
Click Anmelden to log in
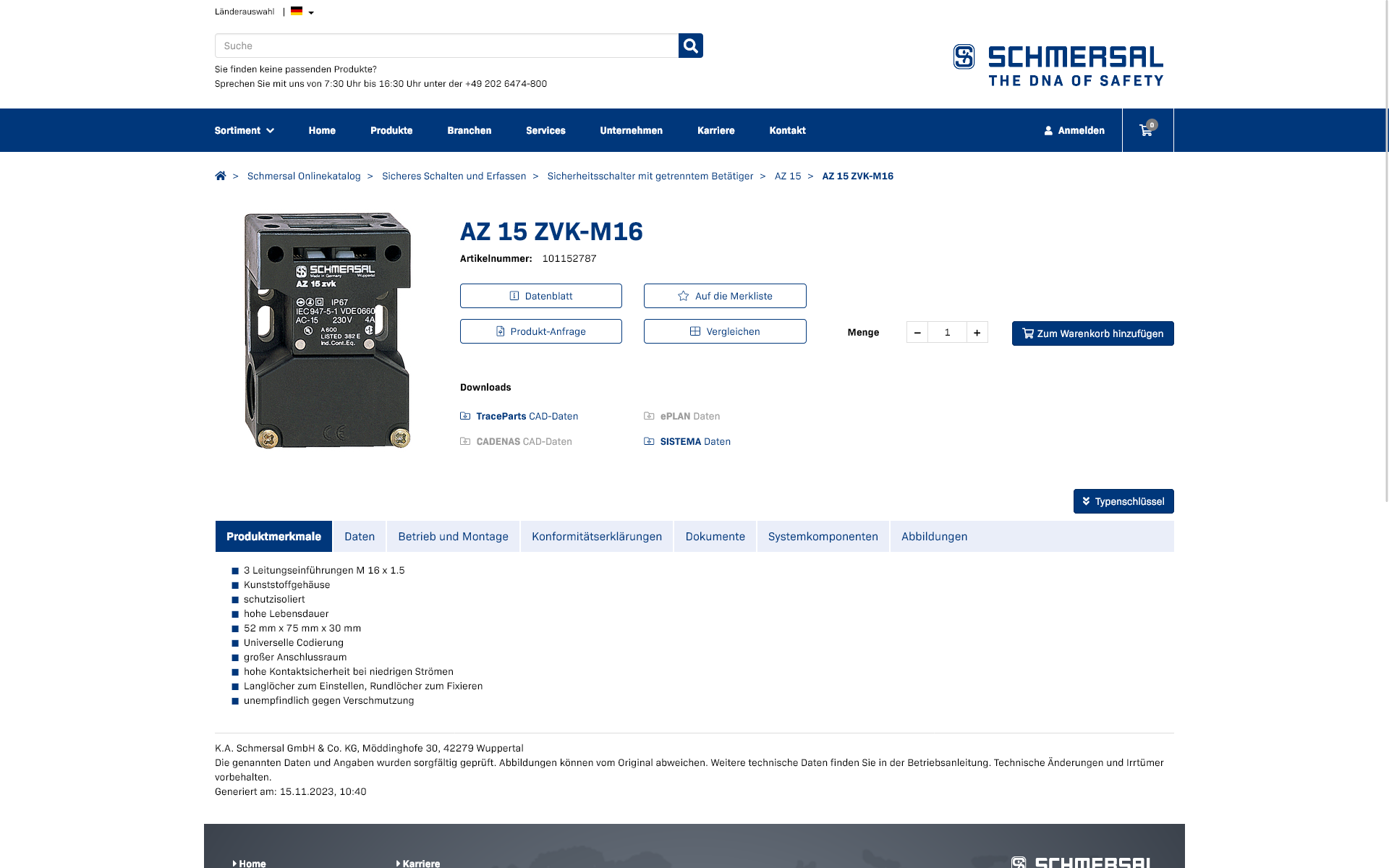tap(1074, 130)
